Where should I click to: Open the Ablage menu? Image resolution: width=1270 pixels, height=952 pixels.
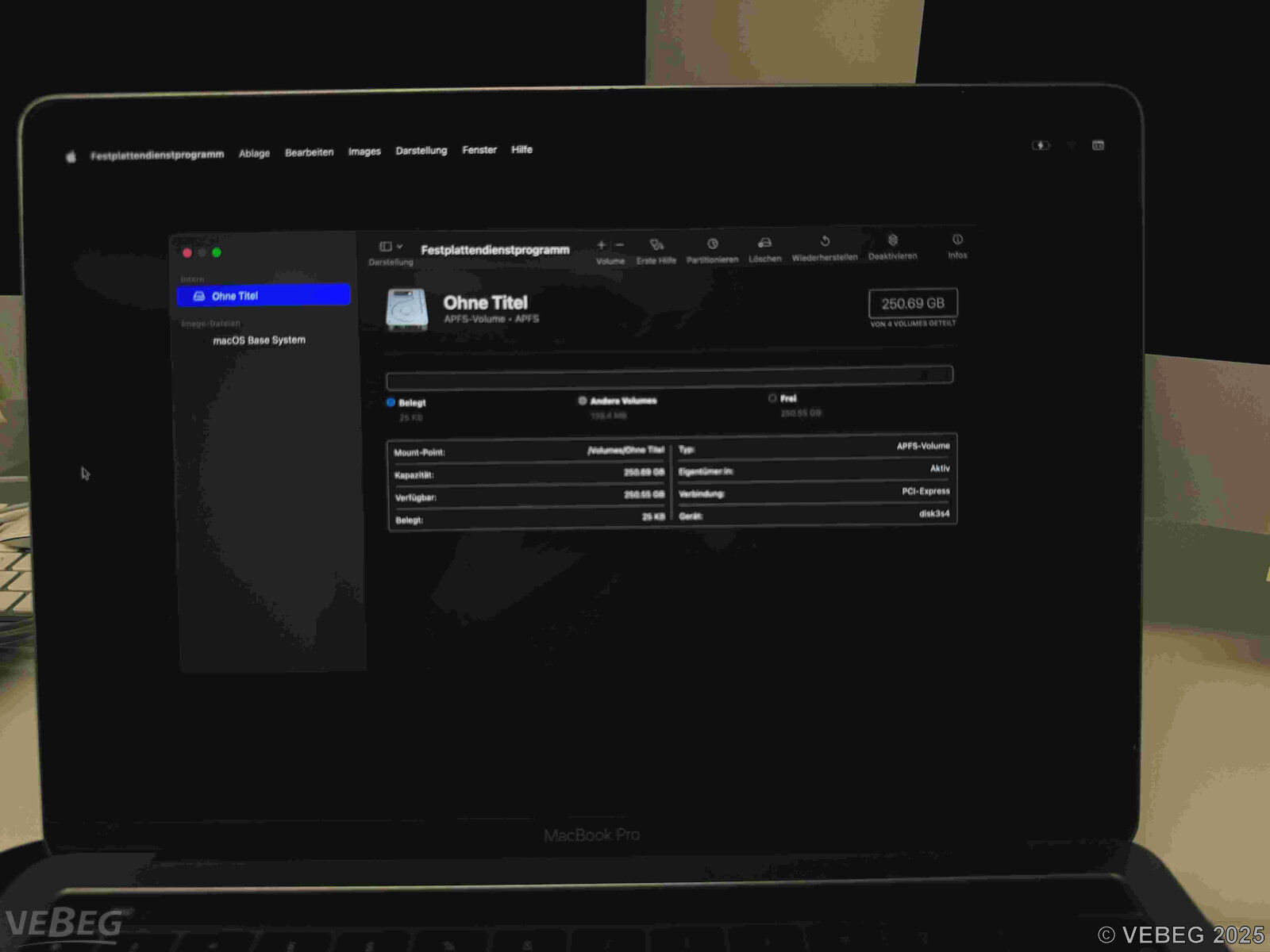tap(254, 153)
